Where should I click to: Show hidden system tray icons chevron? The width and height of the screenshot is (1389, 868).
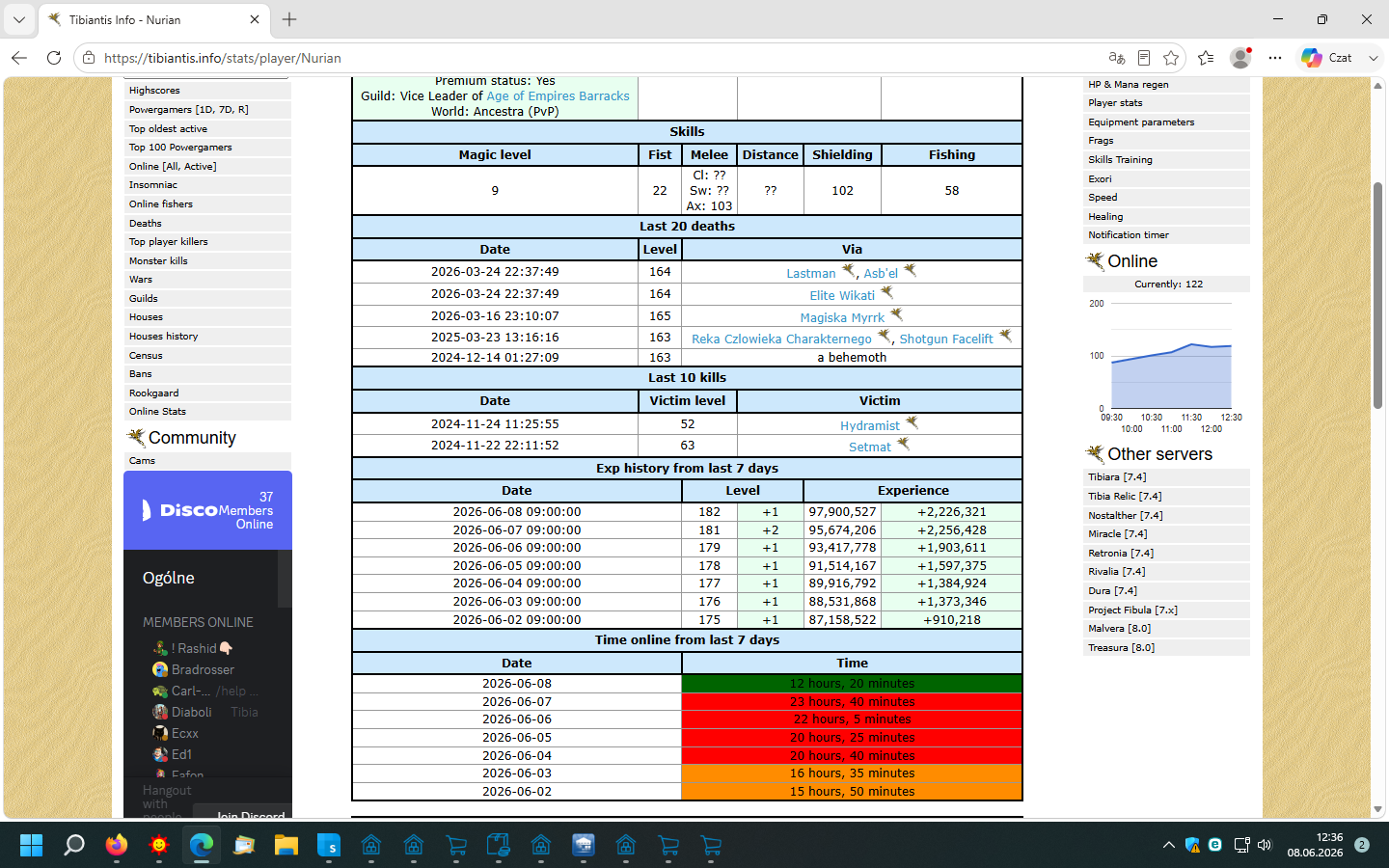click(1168, 845)
